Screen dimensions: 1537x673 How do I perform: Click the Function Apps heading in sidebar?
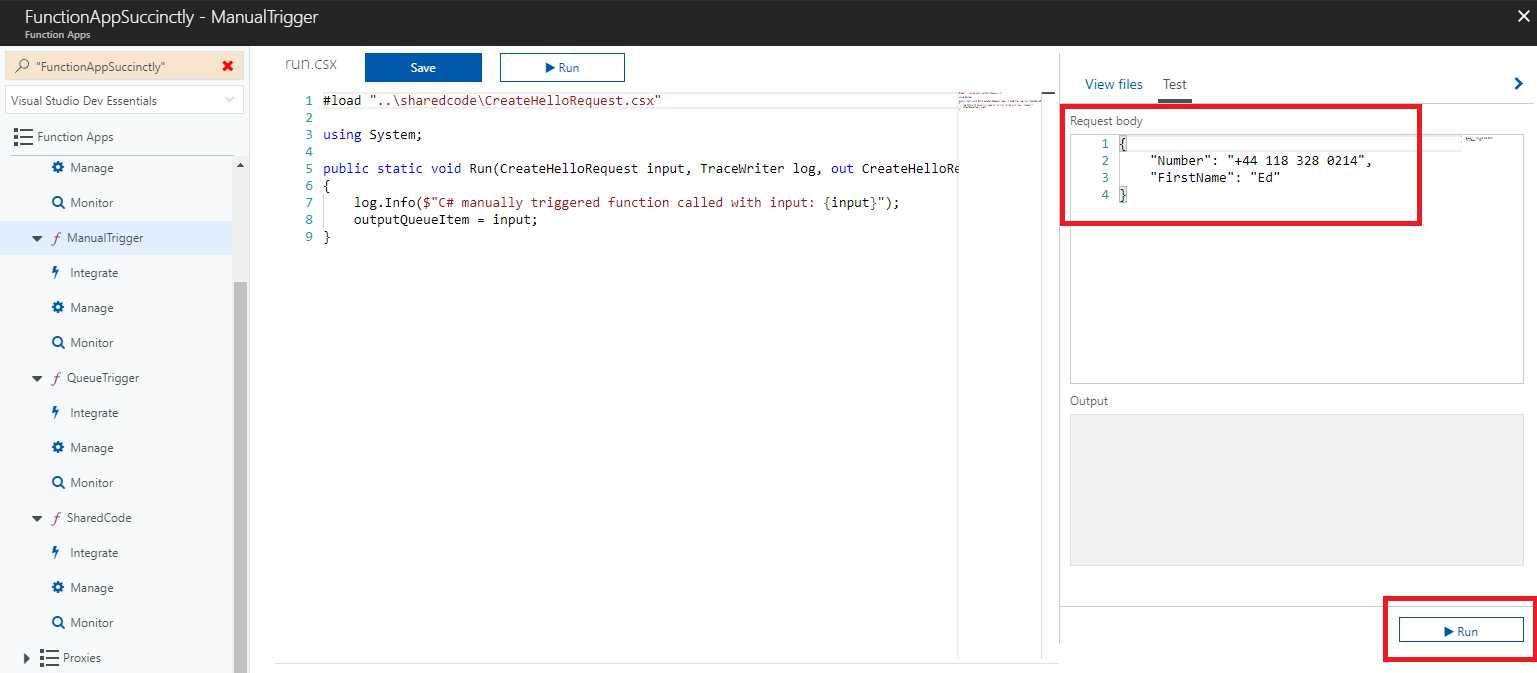75,137
